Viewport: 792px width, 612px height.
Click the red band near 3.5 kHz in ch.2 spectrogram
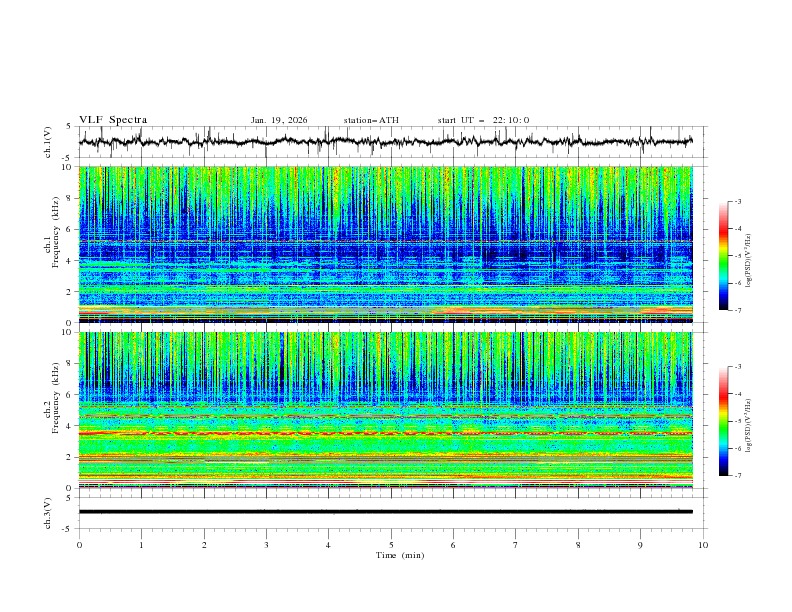point(386,433)
